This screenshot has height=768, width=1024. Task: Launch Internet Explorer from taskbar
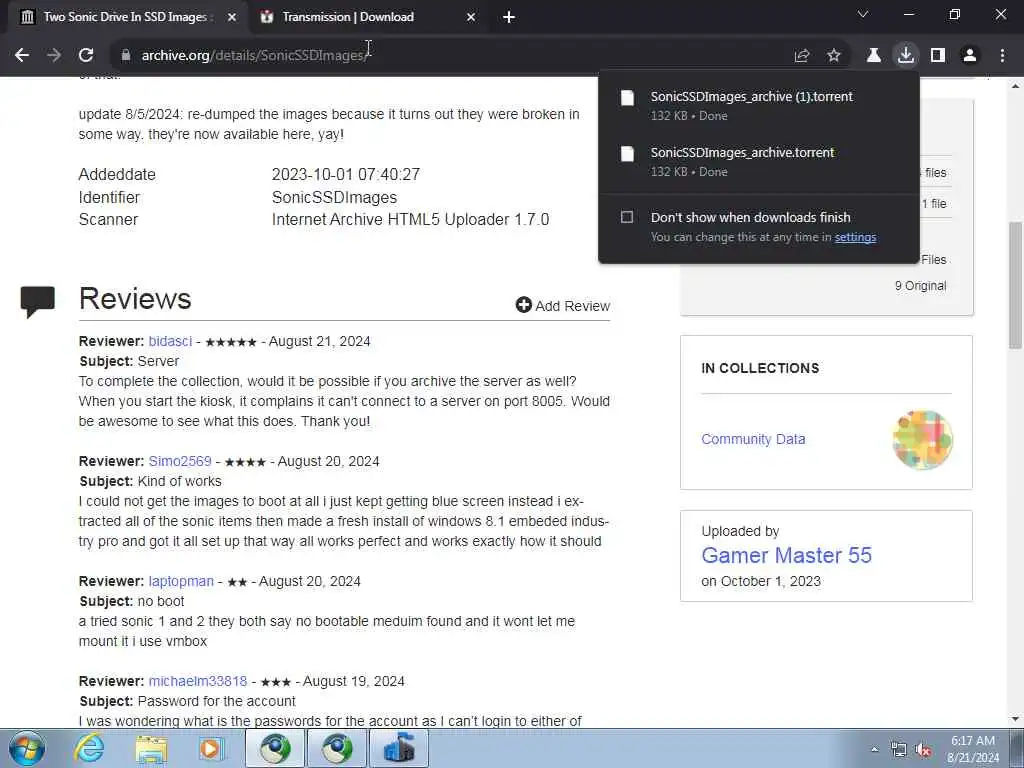(x=89, y=748)
